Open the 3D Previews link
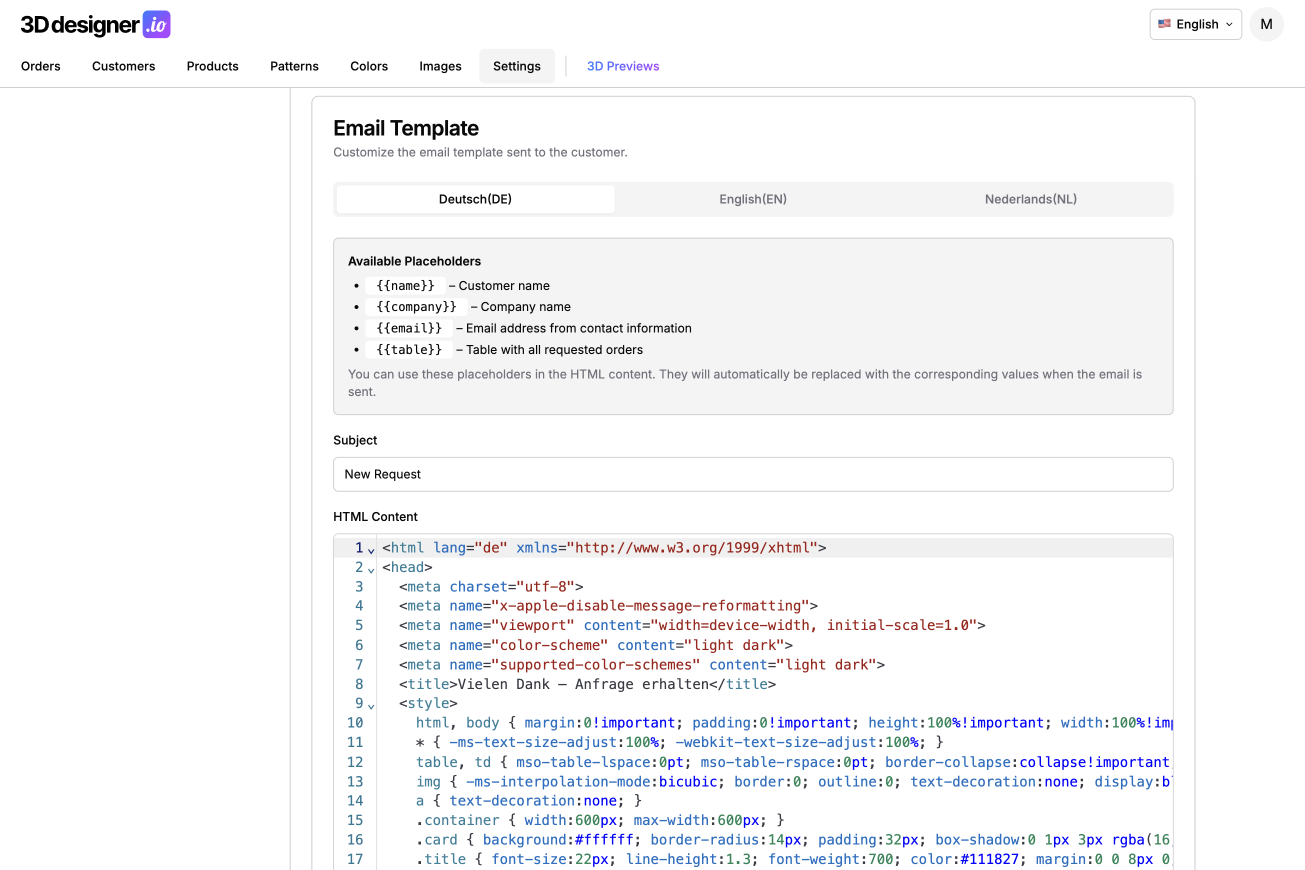The width and height of the screenshot is (1305, 870). pos(622,66)
